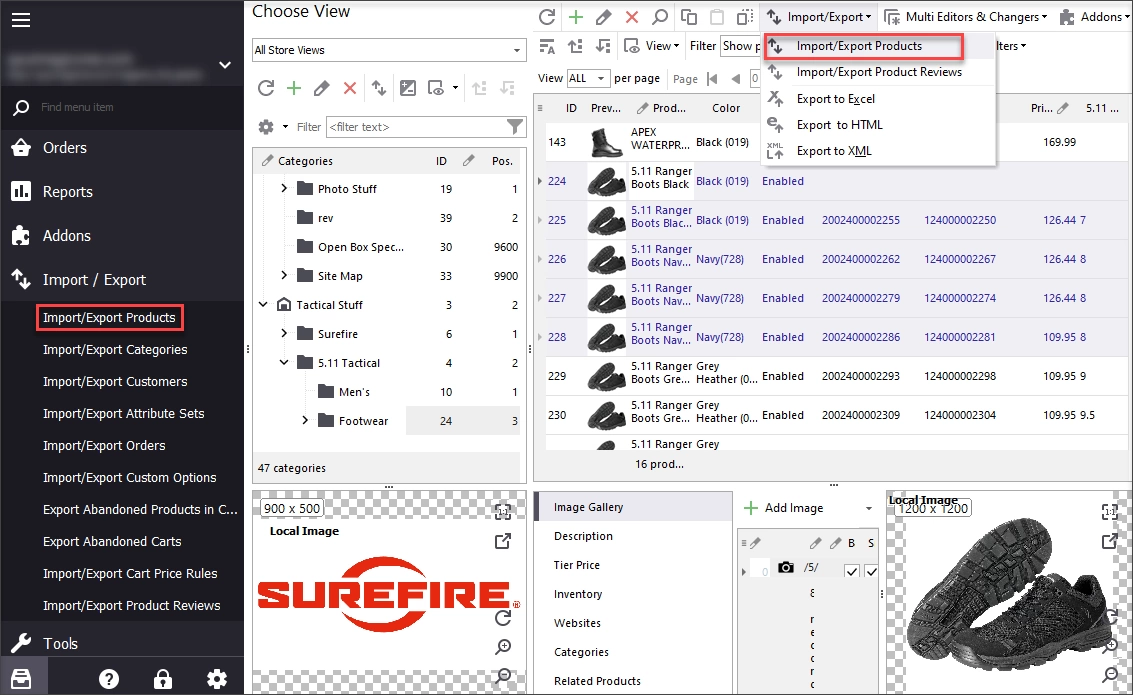Expand the Site Map category
The height and width of the screenshot is (695, 1133).
[284, 275]
